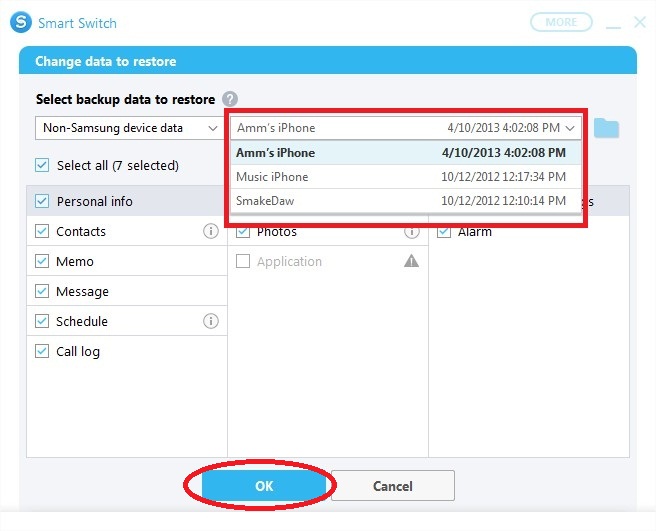Select Amm's iPhone backup entry
656x531 pixels.
tap(405, 153)
